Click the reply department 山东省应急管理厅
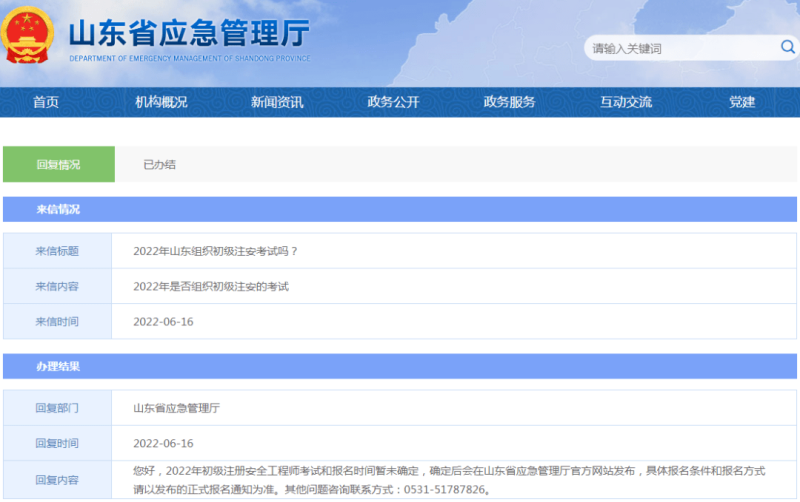This screenshot has height=502, width=800. pyautogui.click(x=176, y=408)
